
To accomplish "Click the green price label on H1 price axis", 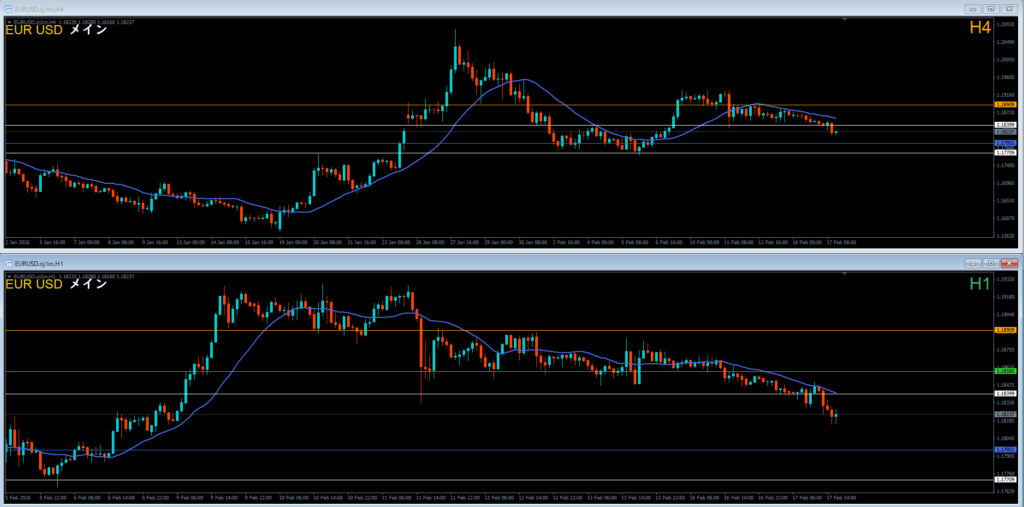I will [x=1005, y=371].
